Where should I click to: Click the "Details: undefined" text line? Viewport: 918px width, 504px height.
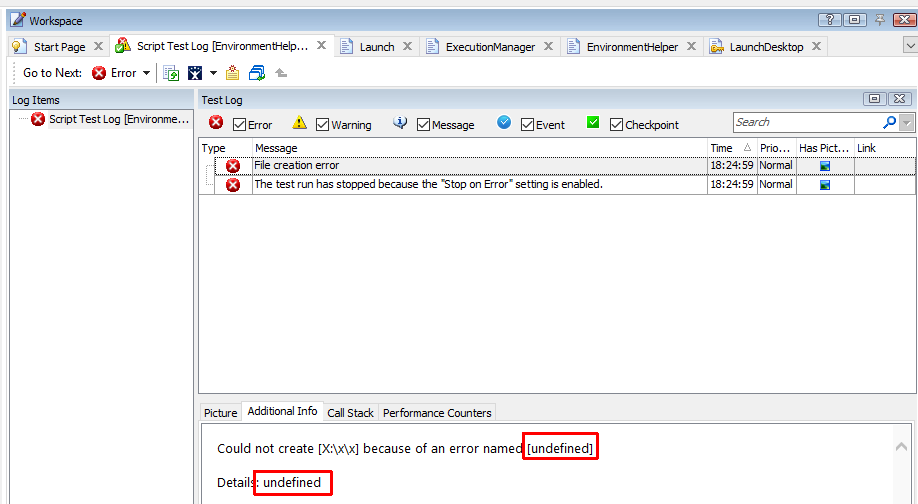269,483
